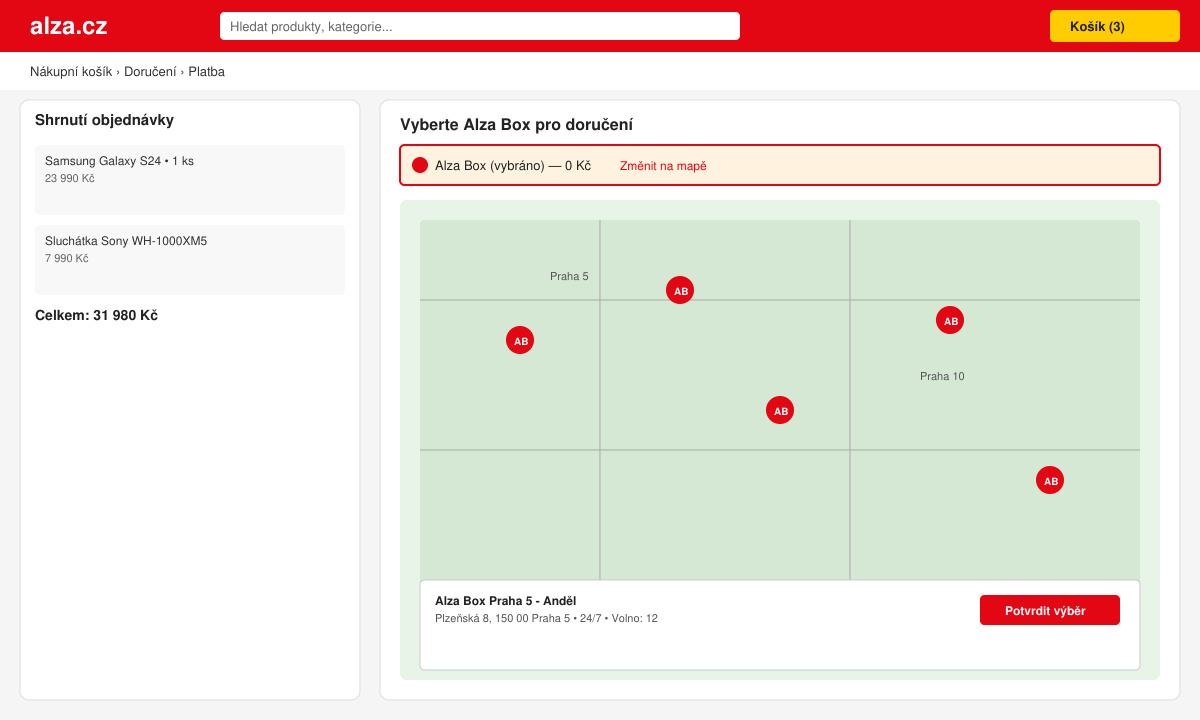This screenshot has height=720, width=1200.
Task: Click the Změnit na mapě link
Action: click(x=663, y=166)
